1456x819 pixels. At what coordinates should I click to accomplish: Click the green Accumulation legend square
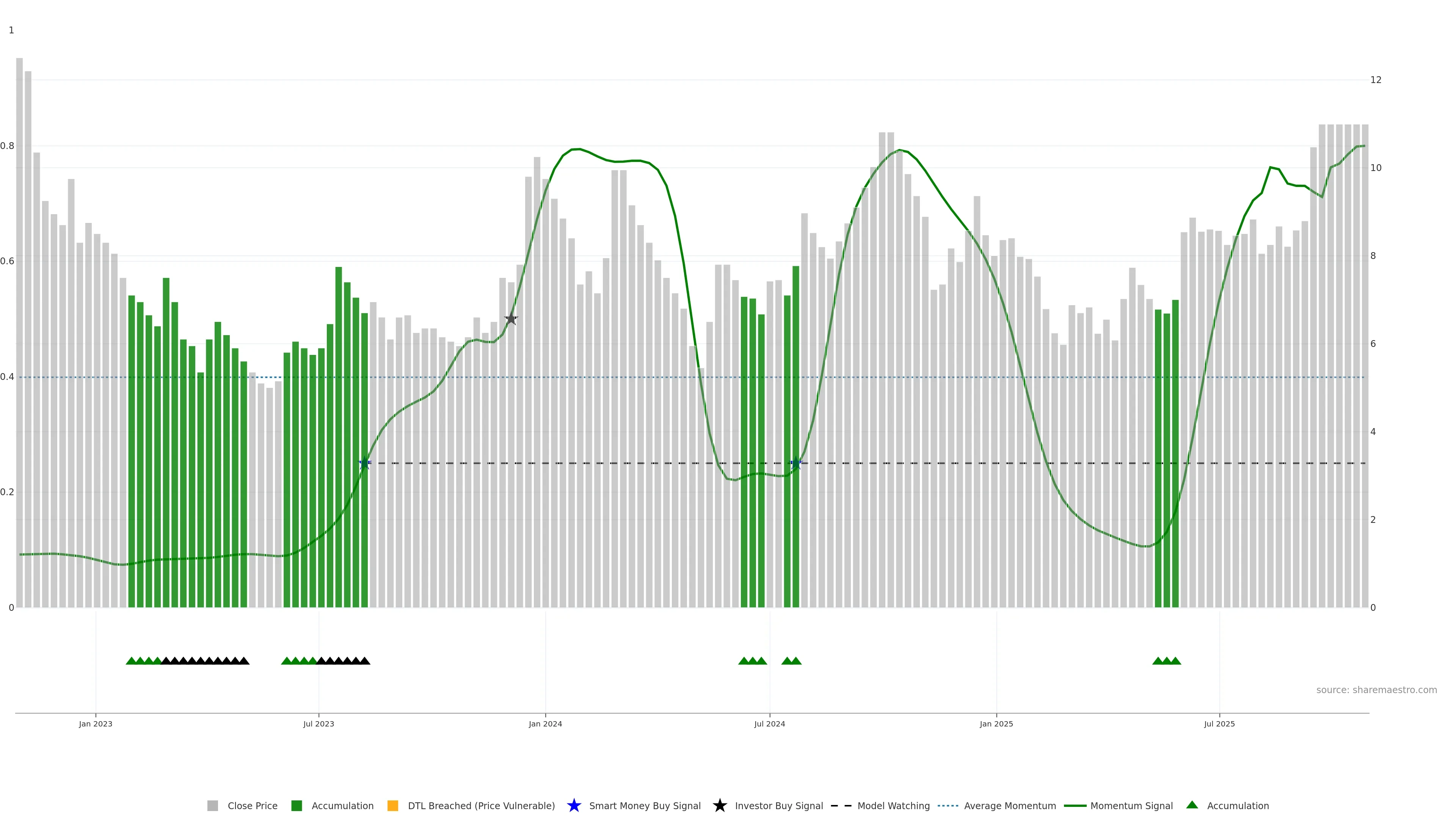coord(296,806)
